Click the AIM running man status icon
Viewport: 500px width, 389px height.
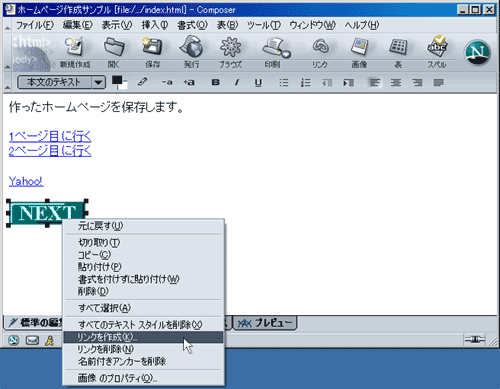coord(49,340)
